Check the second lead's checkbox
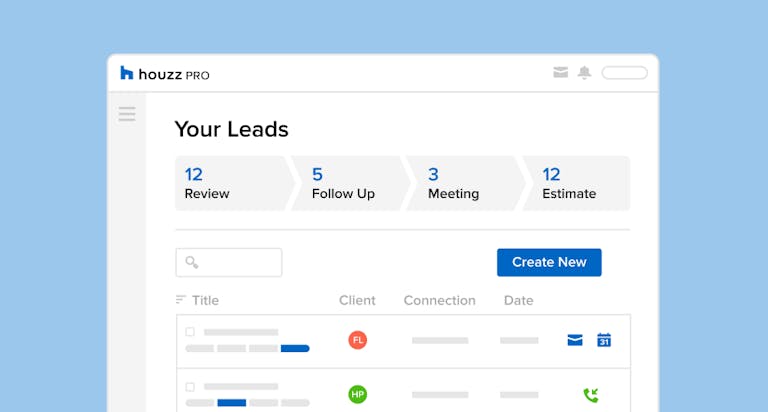The width and height of the screenshot is (768, 412). pyautogui.click(x=190, y=385)
